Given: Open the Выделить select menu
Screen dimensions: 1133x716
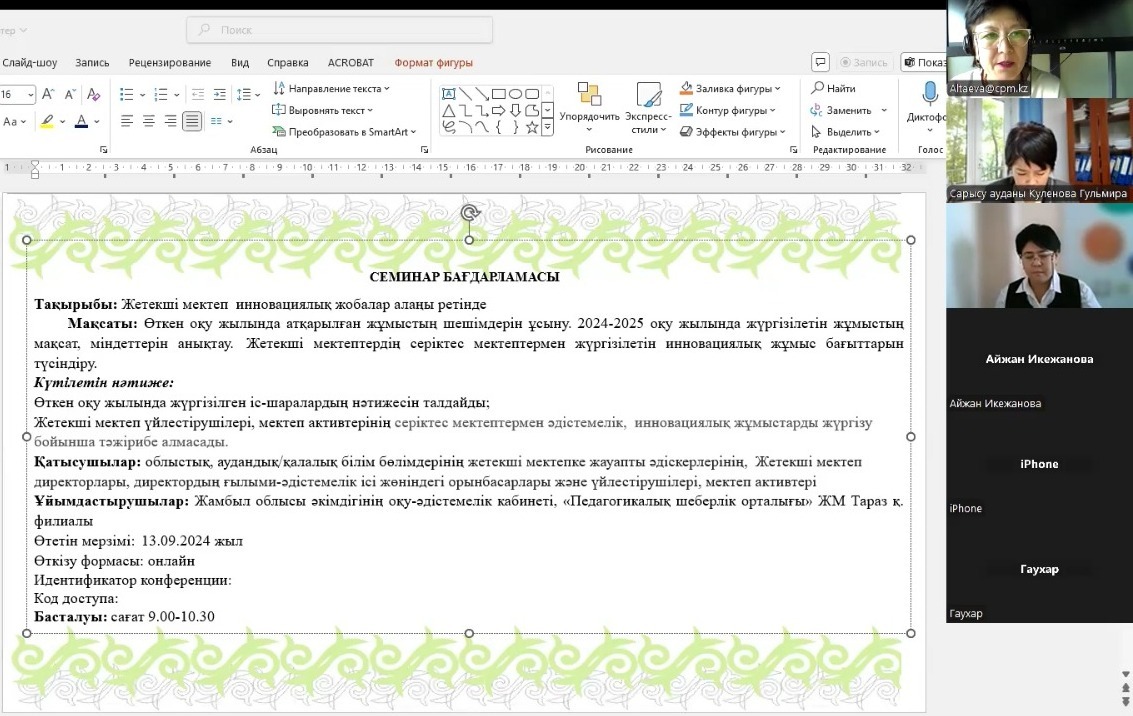Looking at the screenshot, I should coord(845,131).
